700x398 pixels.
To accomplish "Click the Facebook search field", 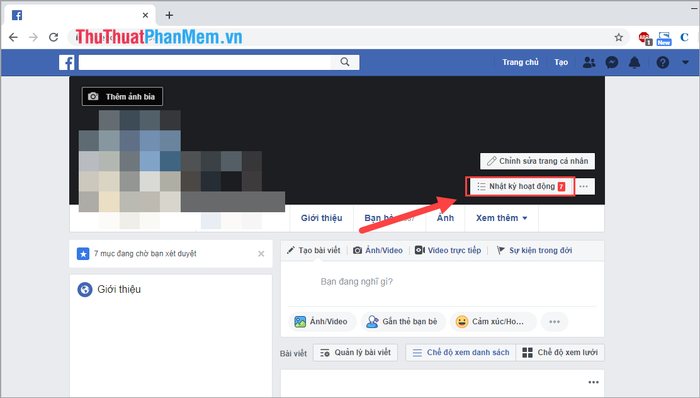I will (204, 62).
